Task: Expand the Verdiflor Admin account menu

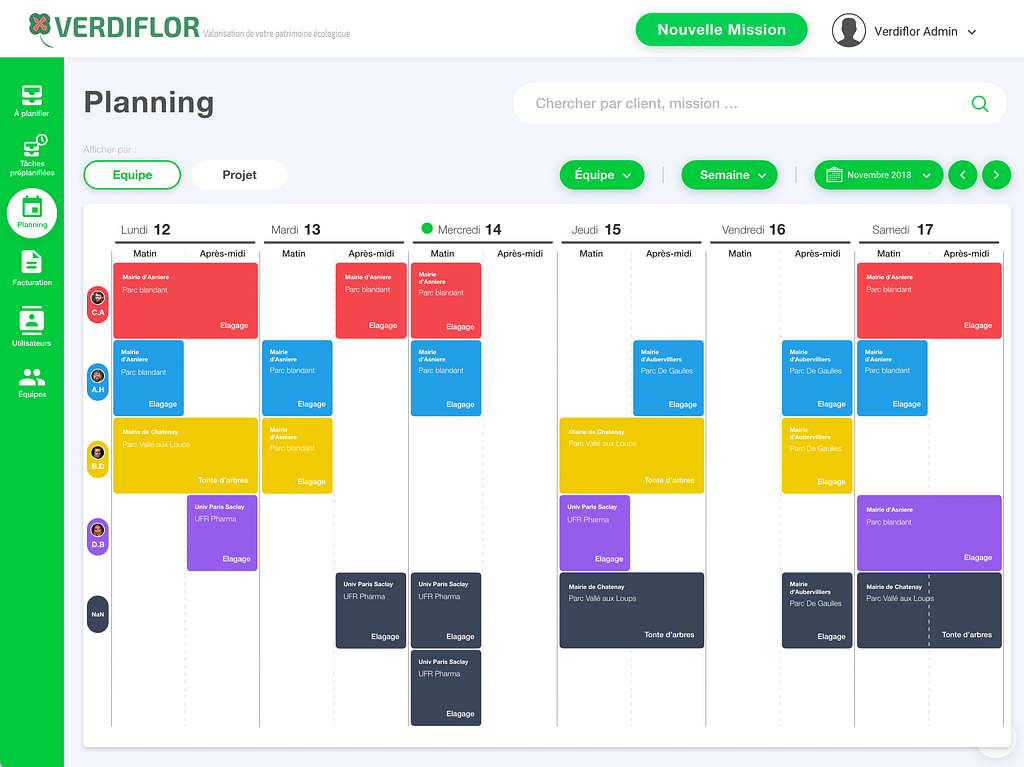Action: (x=971, y=32)
